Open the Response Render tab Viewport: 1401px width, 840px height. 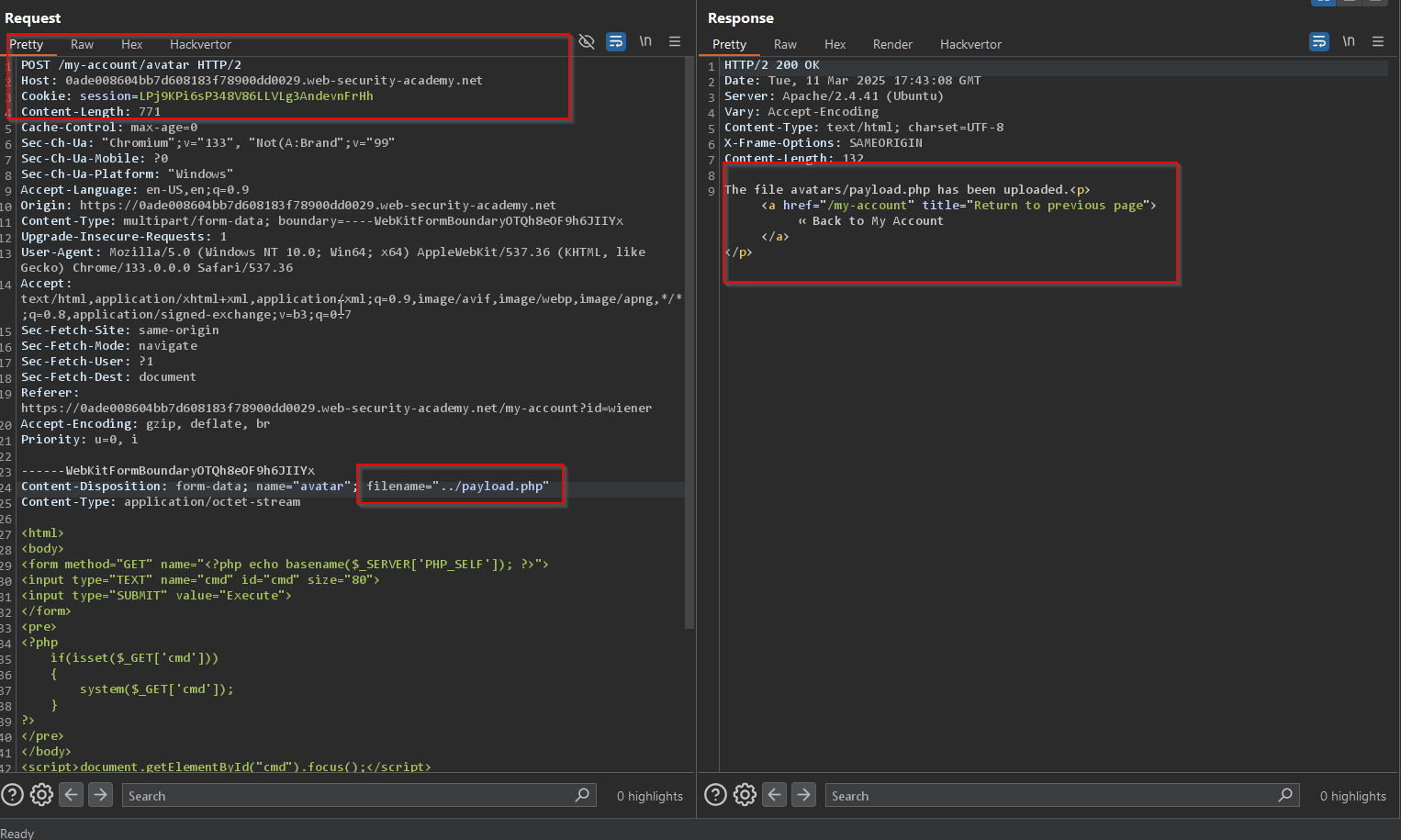(892, 44)
